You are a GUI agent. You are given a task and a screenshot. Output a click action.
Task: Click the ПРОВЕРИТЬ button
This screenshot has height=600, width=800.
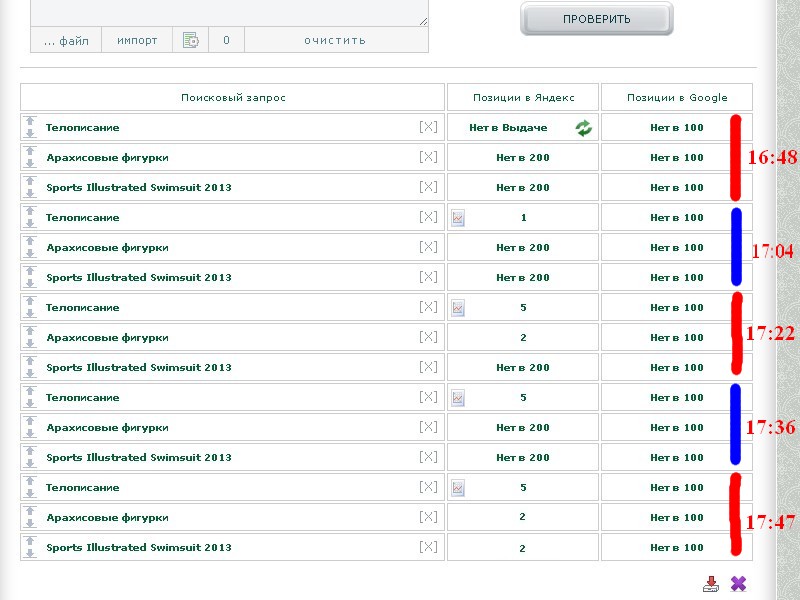[596, 19]
